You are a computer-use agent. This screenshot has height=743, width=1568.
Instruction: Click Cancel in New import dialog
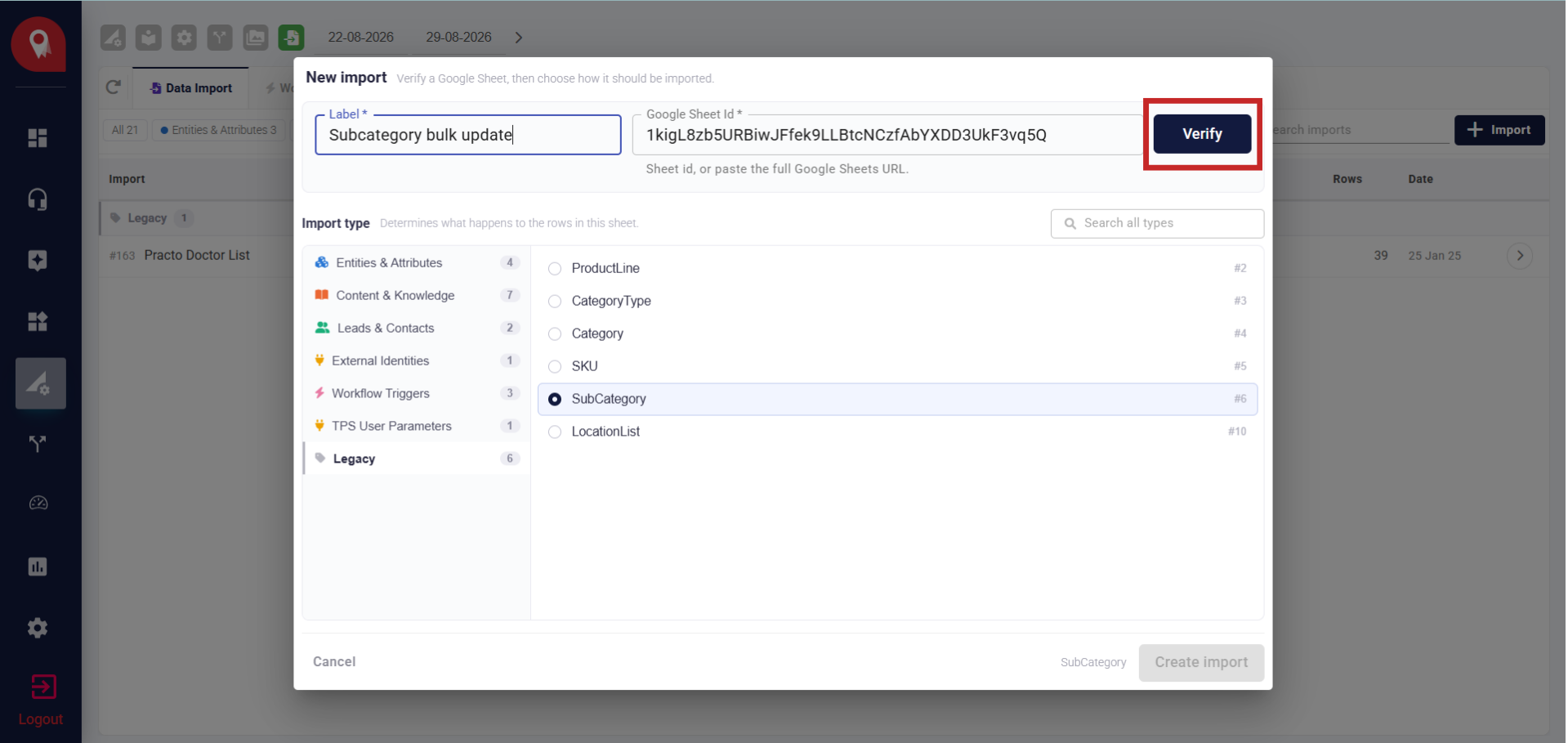coord(334,662)
